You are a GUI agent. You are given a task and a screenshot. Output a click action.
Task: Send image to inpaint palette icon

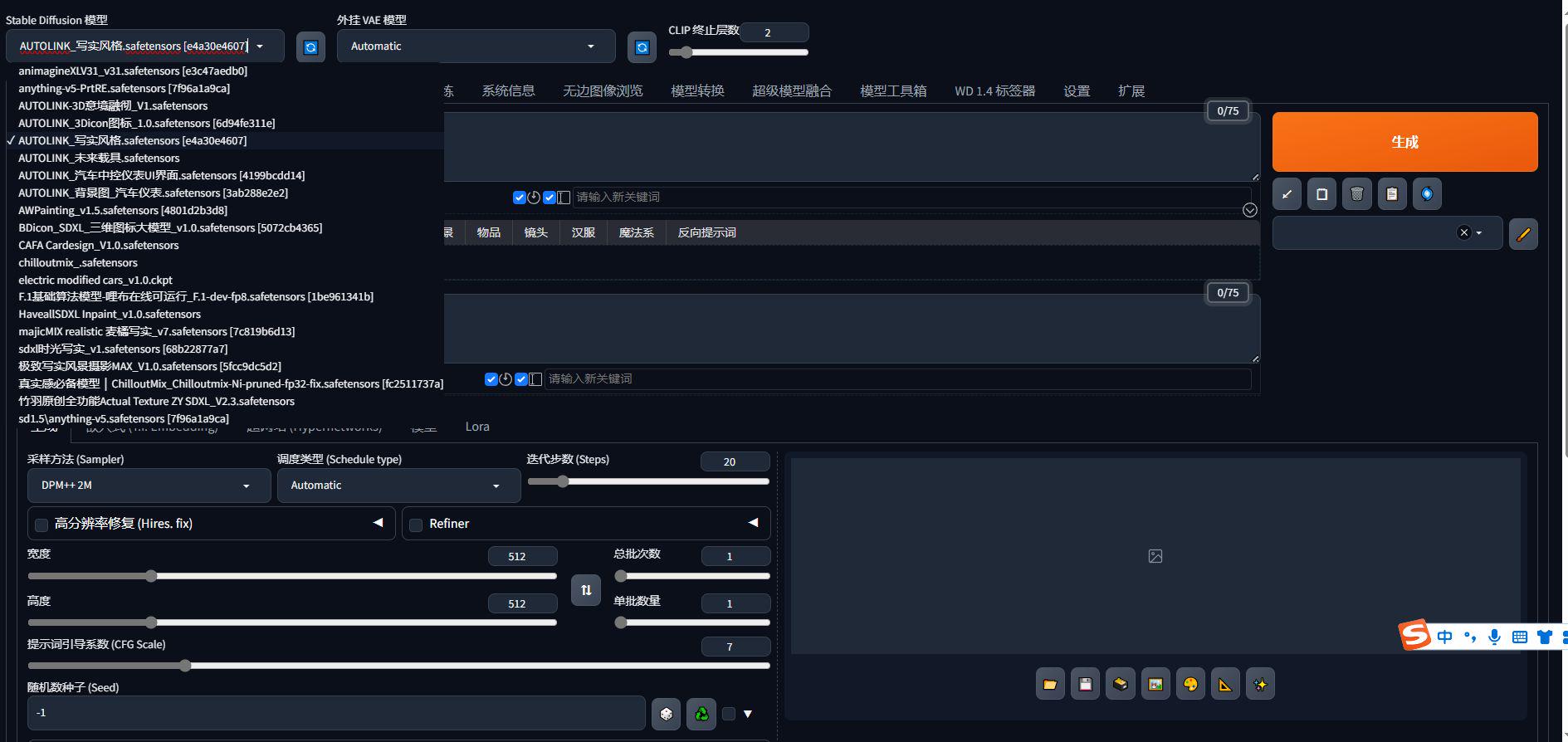pyautogui.click(x=1190, y=685)
